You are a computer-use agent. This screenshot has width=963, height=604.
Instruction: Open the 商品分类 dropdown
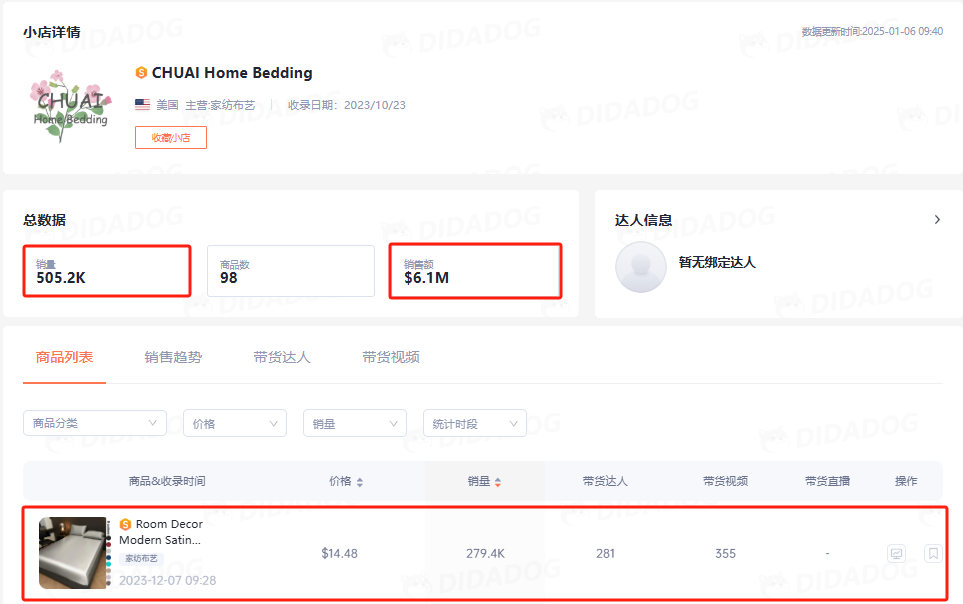pyautogui.click(x=95, y=423)
